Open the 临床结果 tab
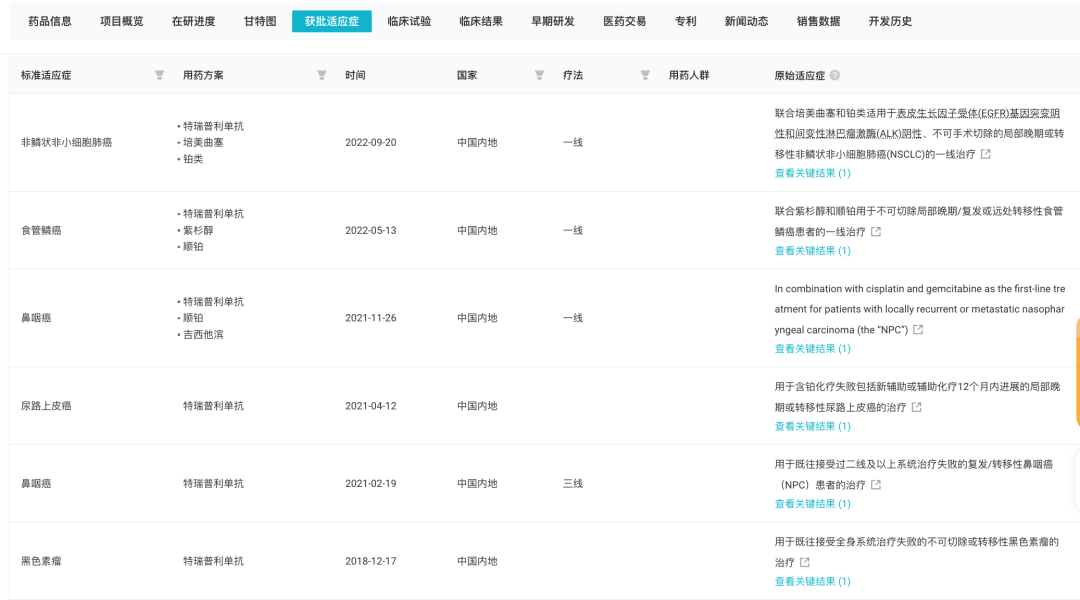This screenshot has height=600, width=1080. (x=481, y=21)
